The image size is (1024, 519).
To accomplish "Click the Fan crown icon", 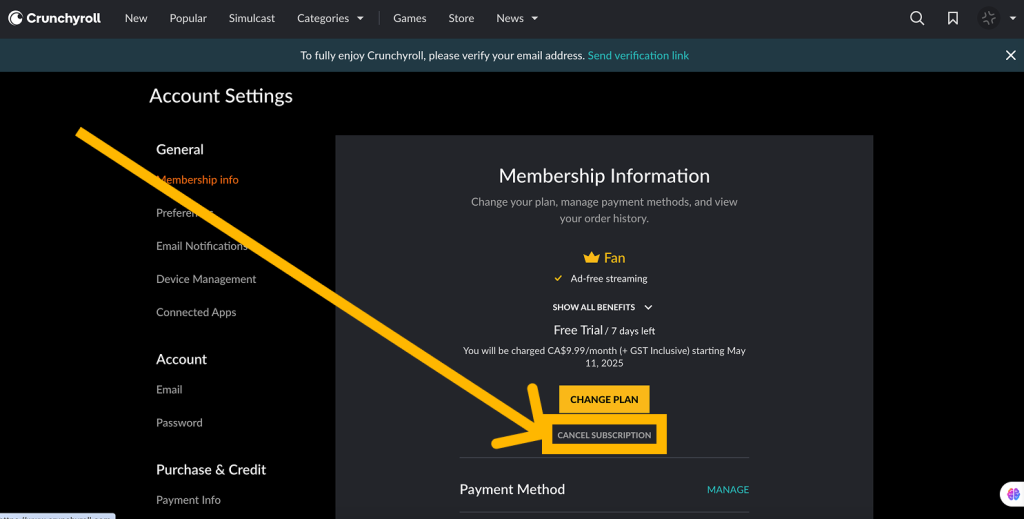I will tap(592, 258).
